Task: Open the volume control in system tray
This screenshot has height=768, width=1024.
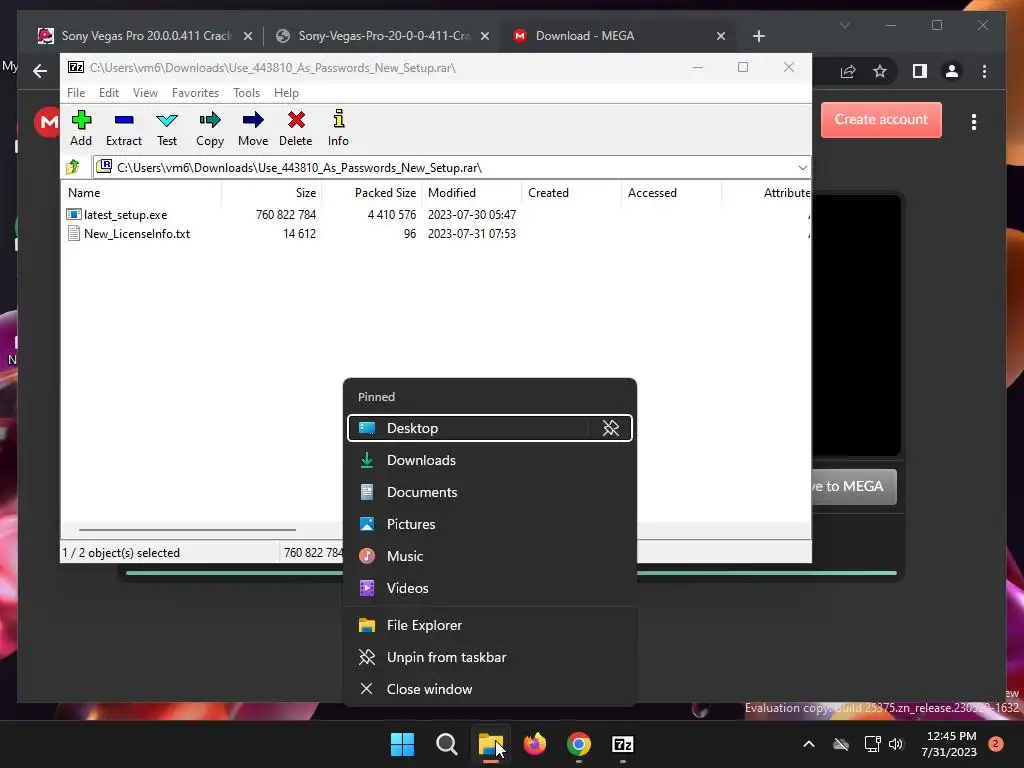Action: pyautogui.click(x=896, y=744)
